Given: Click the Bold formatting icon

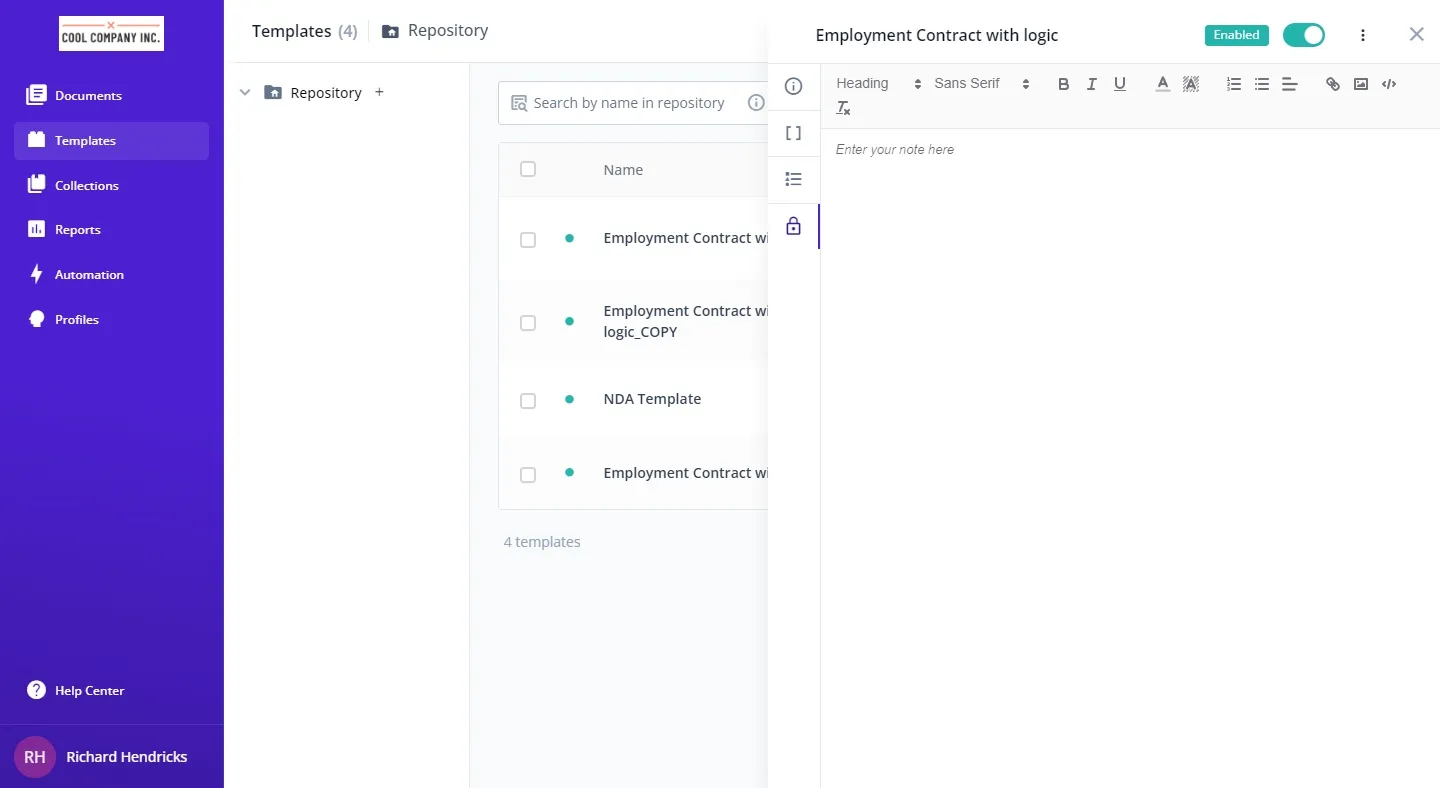Looking at the screenshot, I should (x=1063, y=84).
